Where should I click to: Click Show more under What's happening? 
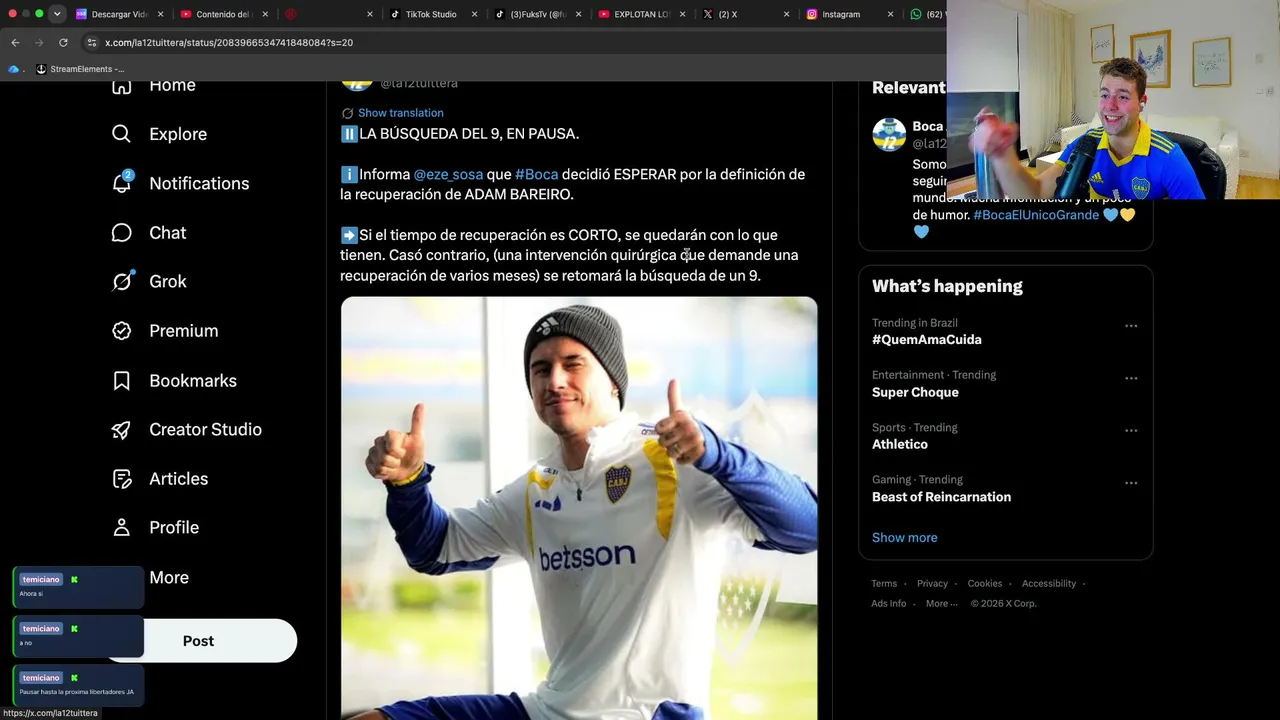pyautogui.click(x=904, y=538)
